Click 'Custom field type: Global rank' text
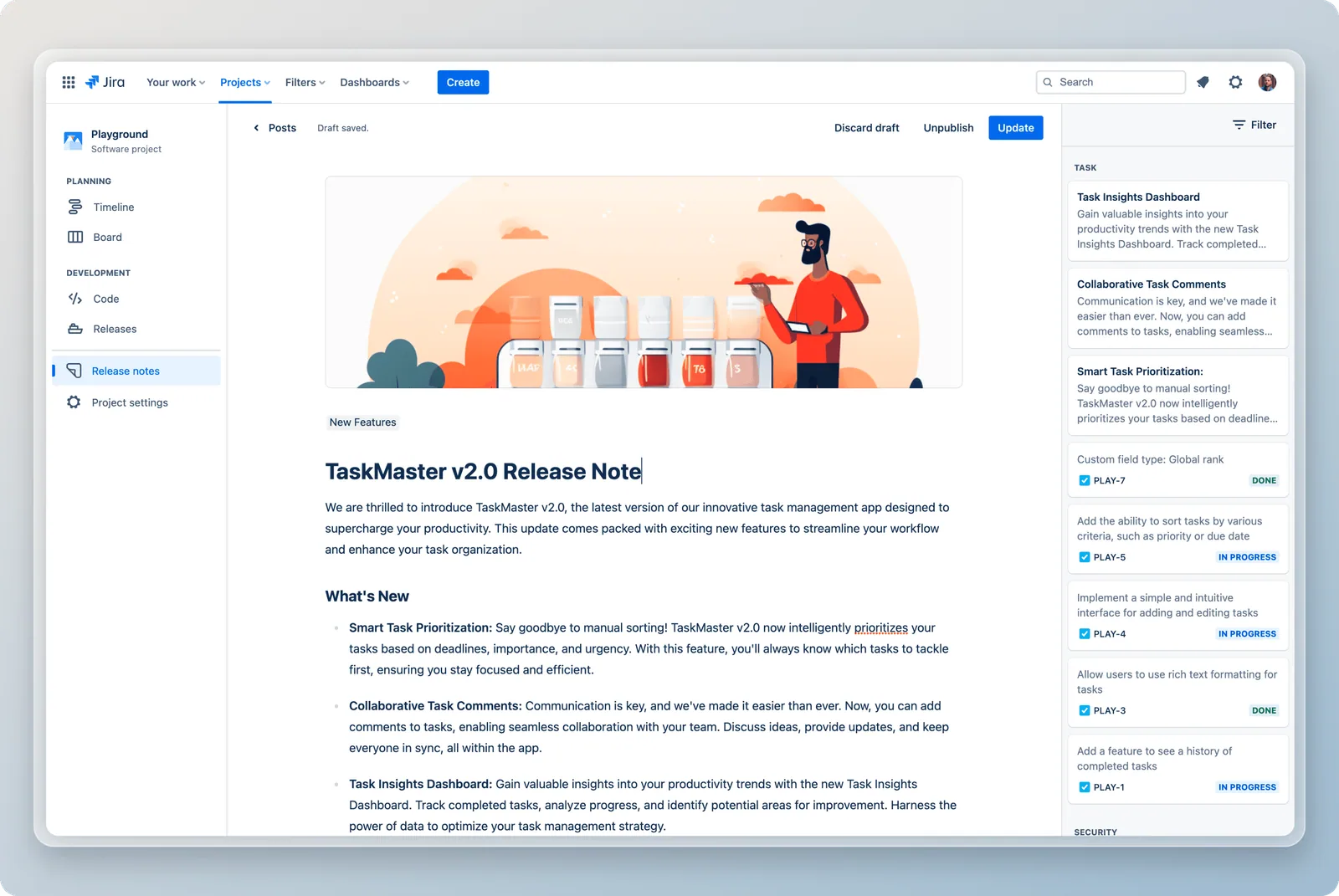Image resolution: width=1339 pixels, height=896 pixels. [x=1150, y=459]
